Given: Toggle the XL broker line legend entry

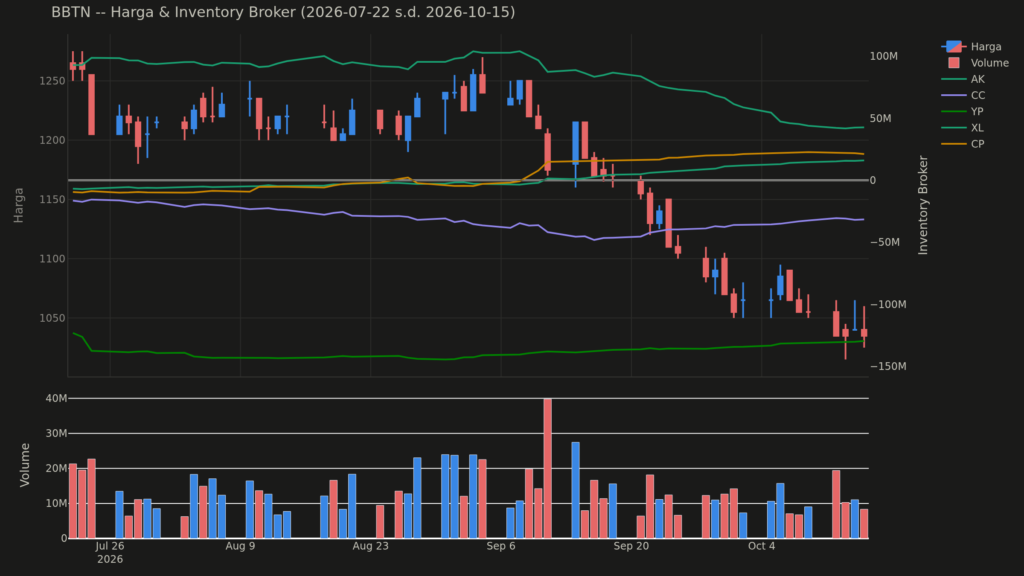Looking at the screenshot, I should (963, 128).
